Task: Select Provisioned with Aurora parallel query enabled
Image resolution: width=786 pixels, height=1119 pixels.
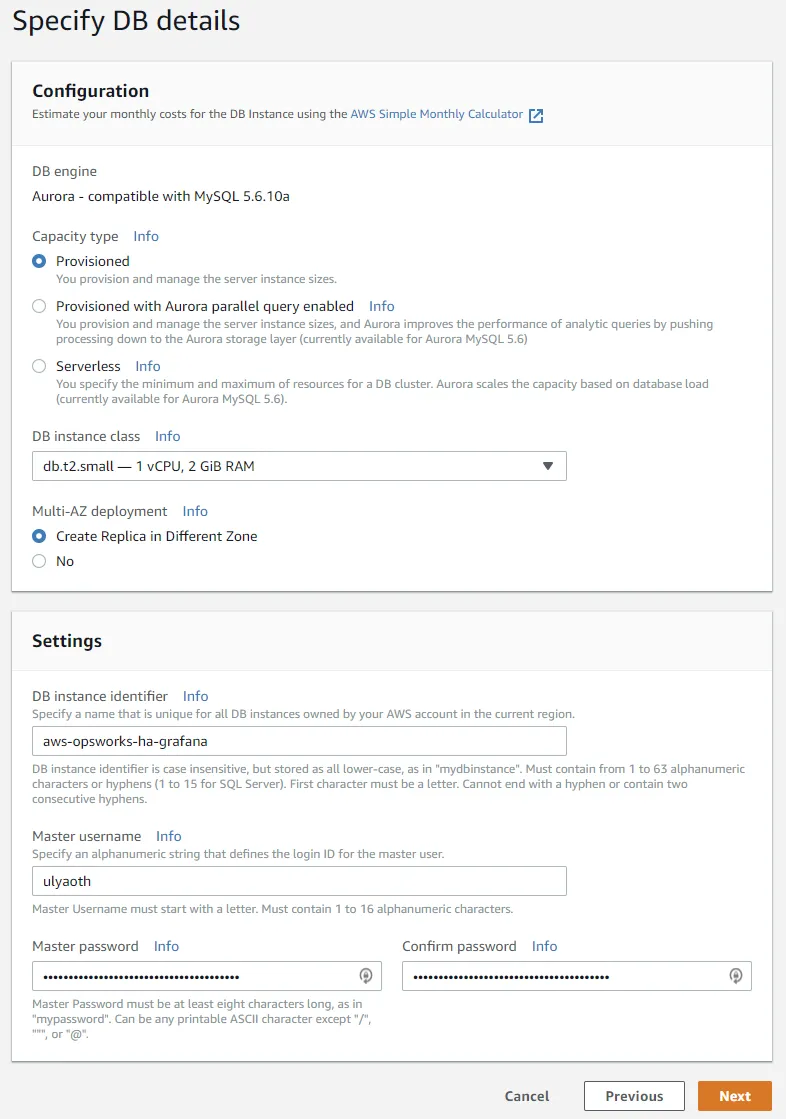Action: (39, 306)
